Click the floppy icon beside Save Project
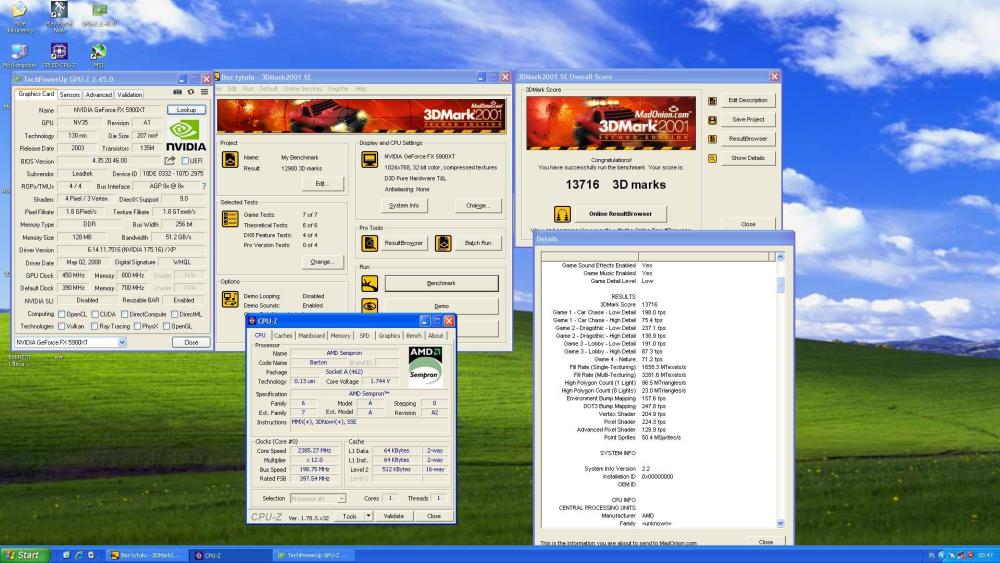Viewport: 1000px width, 563px height. tap(712, 120)
